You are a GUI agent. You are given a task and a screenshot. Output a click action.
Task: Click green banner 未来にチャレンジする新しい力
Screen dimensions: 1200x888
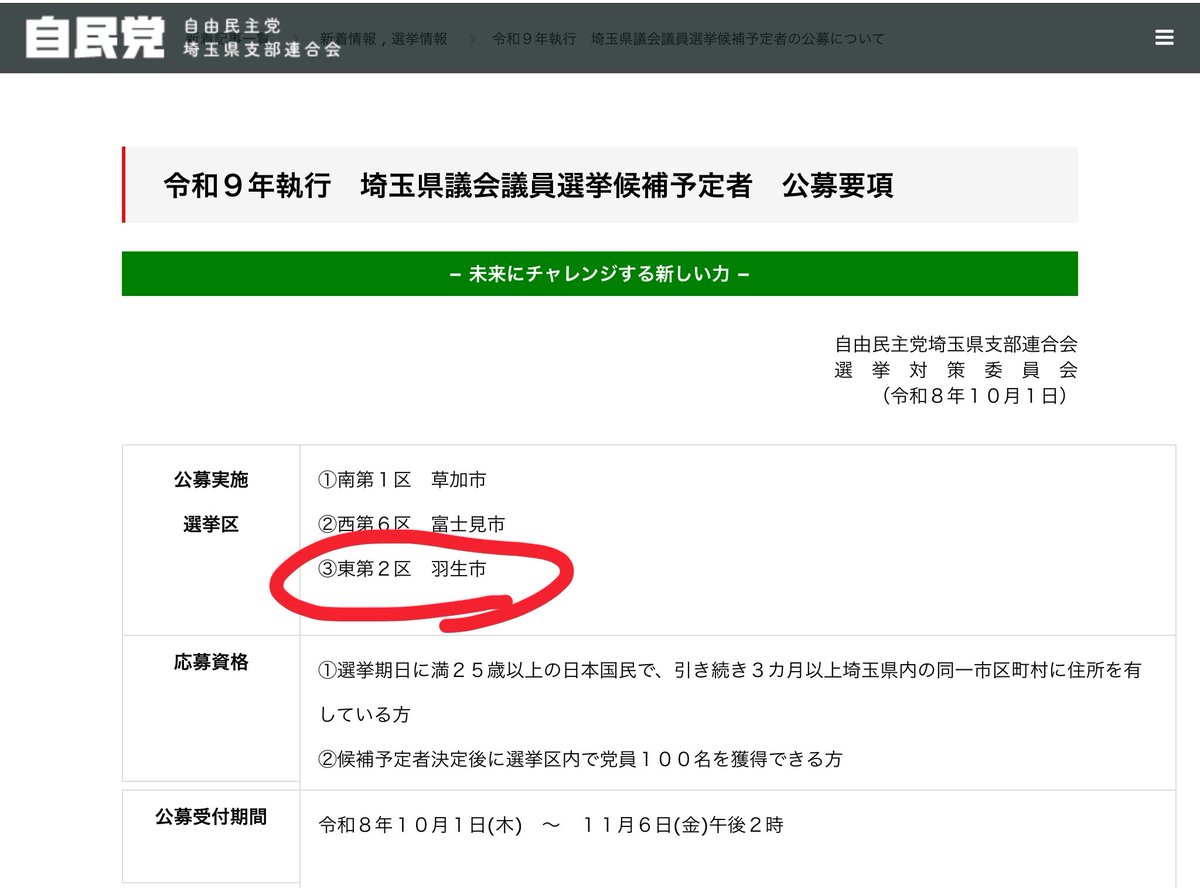pos(600,273)
